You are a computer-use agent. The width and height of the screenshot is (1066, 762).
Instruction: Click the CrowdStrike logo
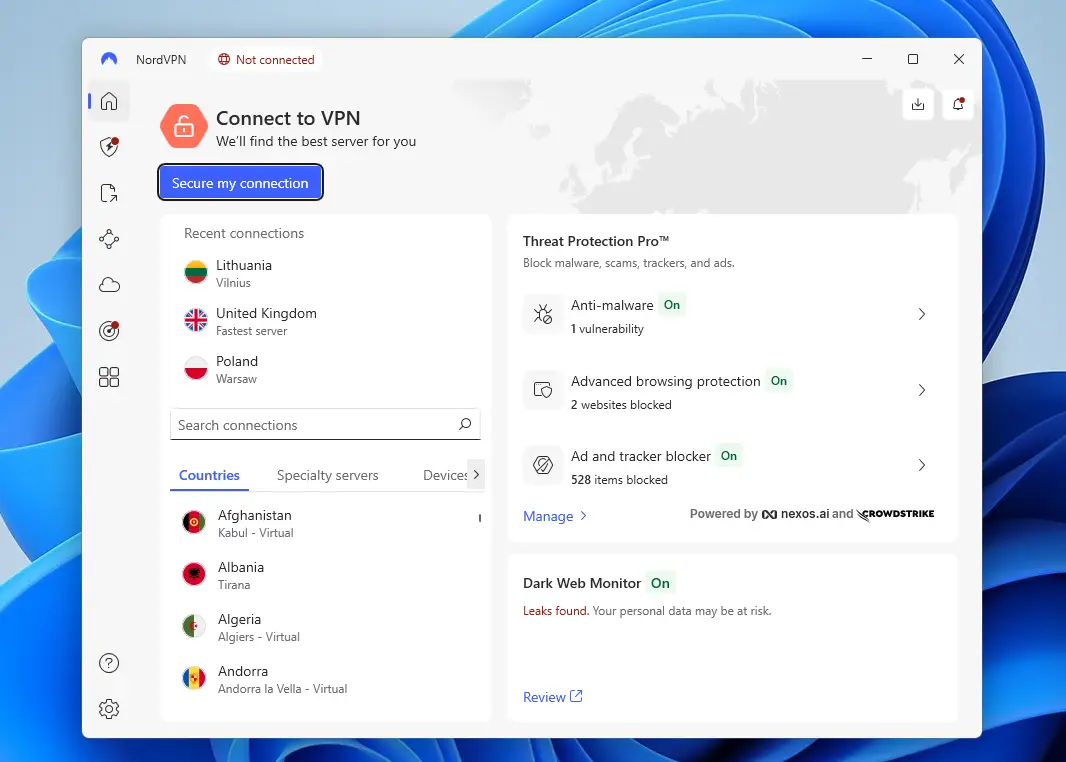pos(895,514)
